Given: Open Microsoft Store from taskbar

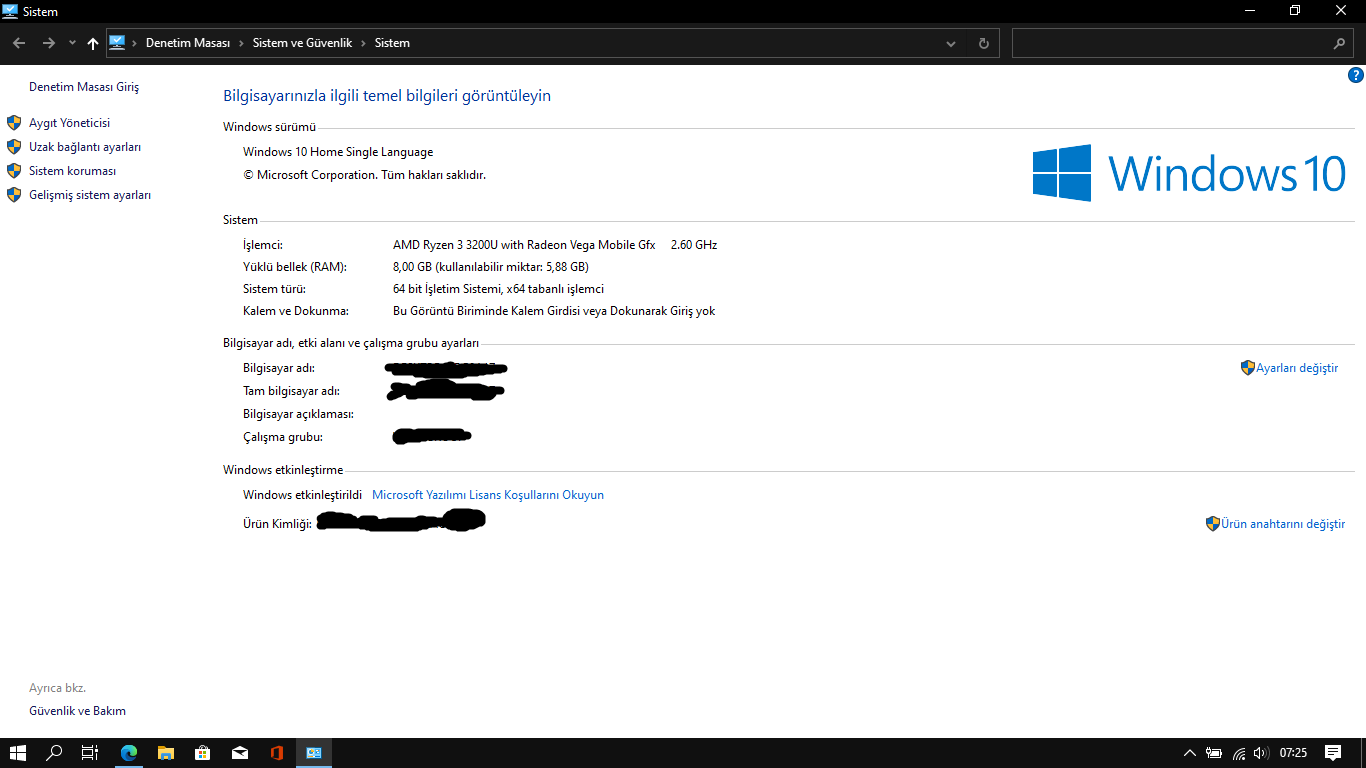Looking at the screenshot, I should tap(203, 753).
